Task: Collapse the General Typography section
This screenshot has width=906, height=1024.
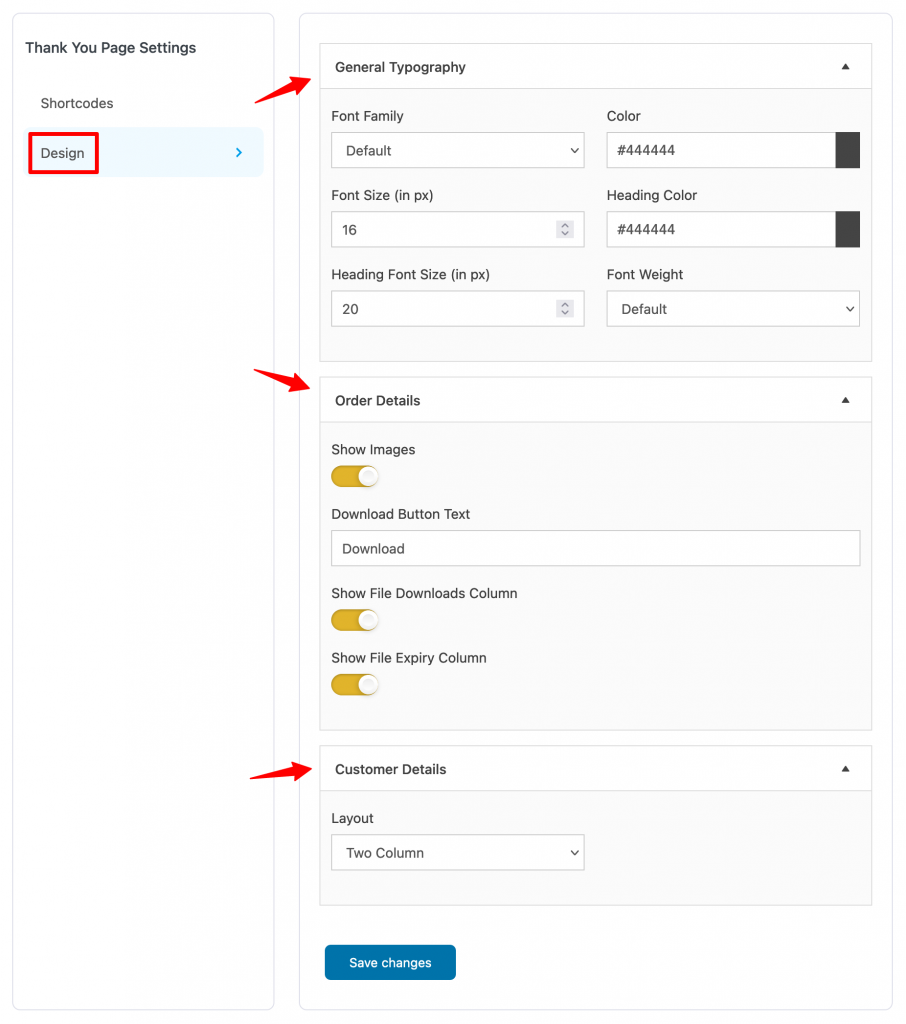Action: [x=846, y=66]
